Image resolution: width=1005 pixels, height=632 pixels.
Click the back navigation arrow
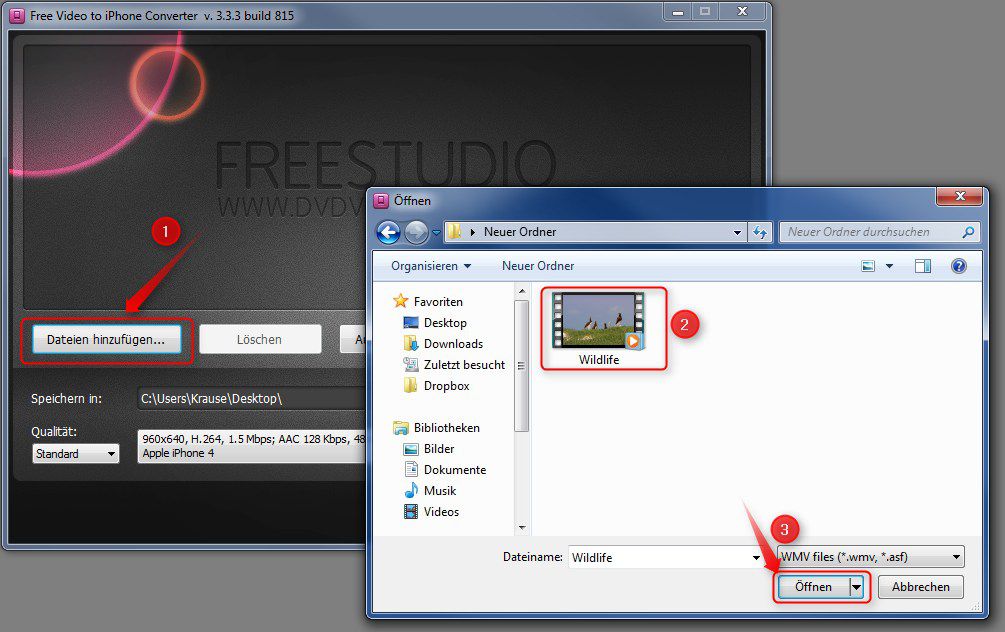388,231
